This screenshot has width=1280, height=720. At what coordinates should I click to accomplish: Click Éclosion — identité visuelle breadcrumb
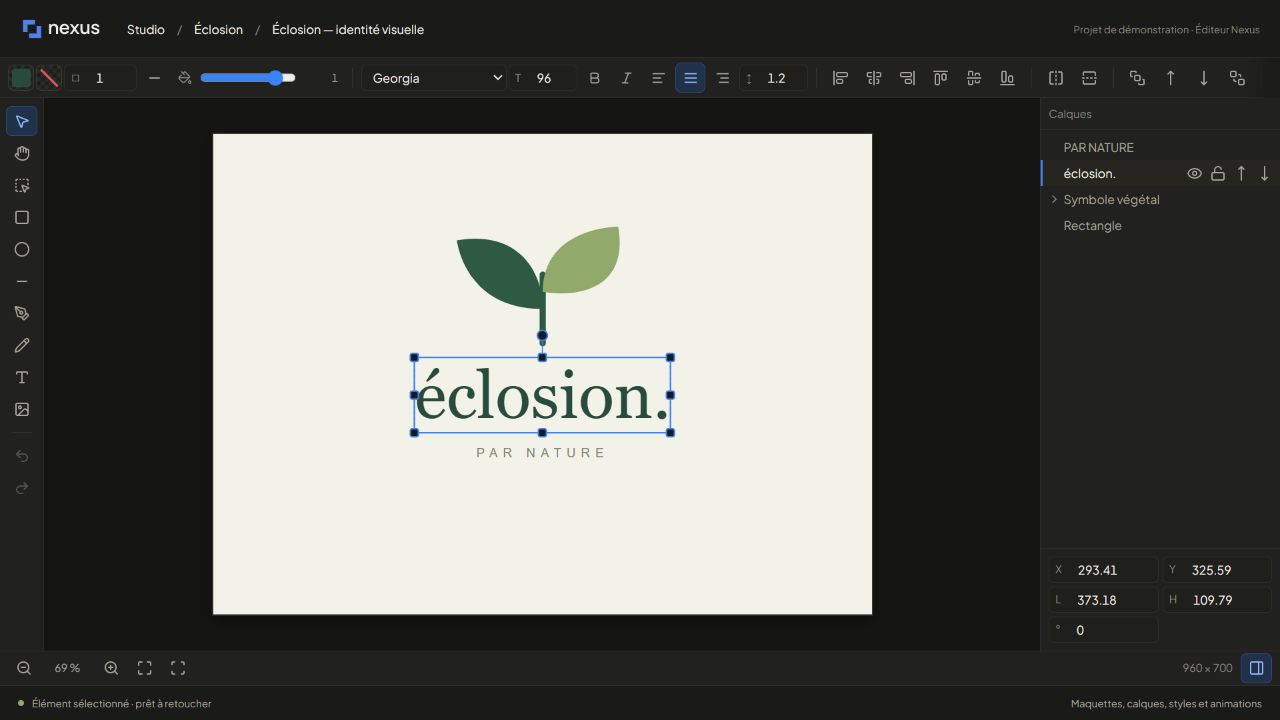click(348, 30)
